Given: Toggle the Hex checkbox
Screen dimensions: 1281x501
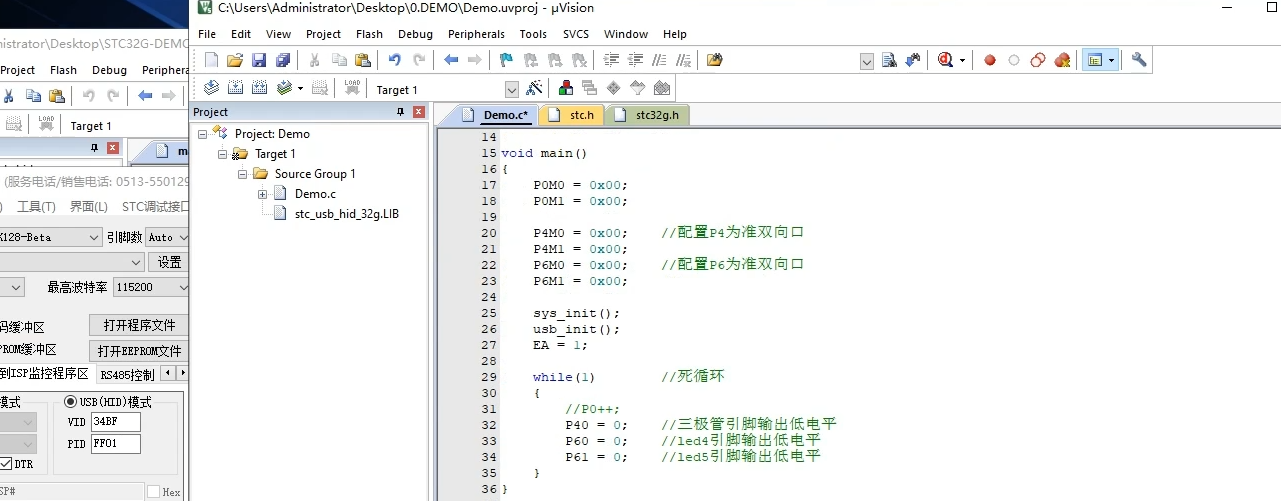Looking at the screenshot, I should 153,492.
